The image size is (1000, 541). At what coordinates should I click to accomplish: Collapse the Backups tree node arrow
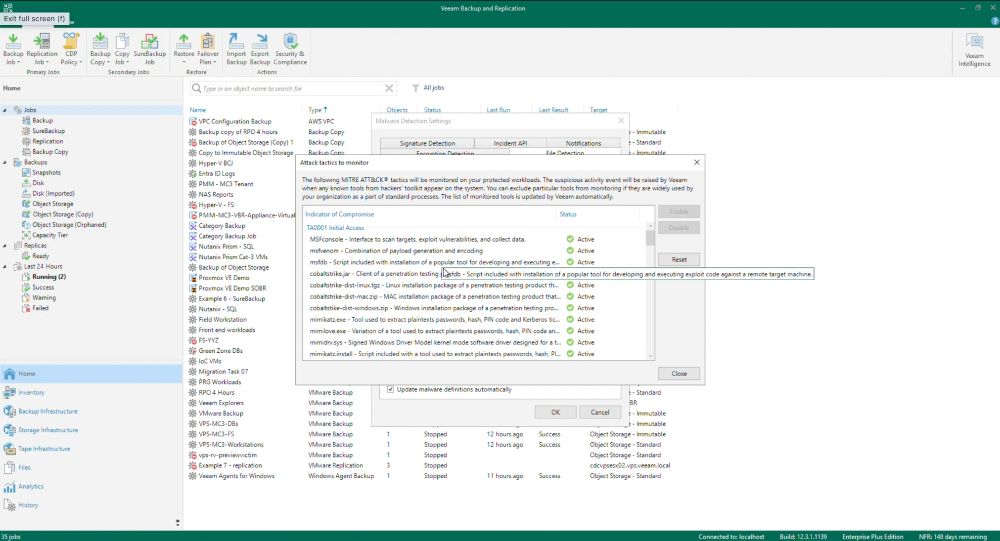pos(5,163)
